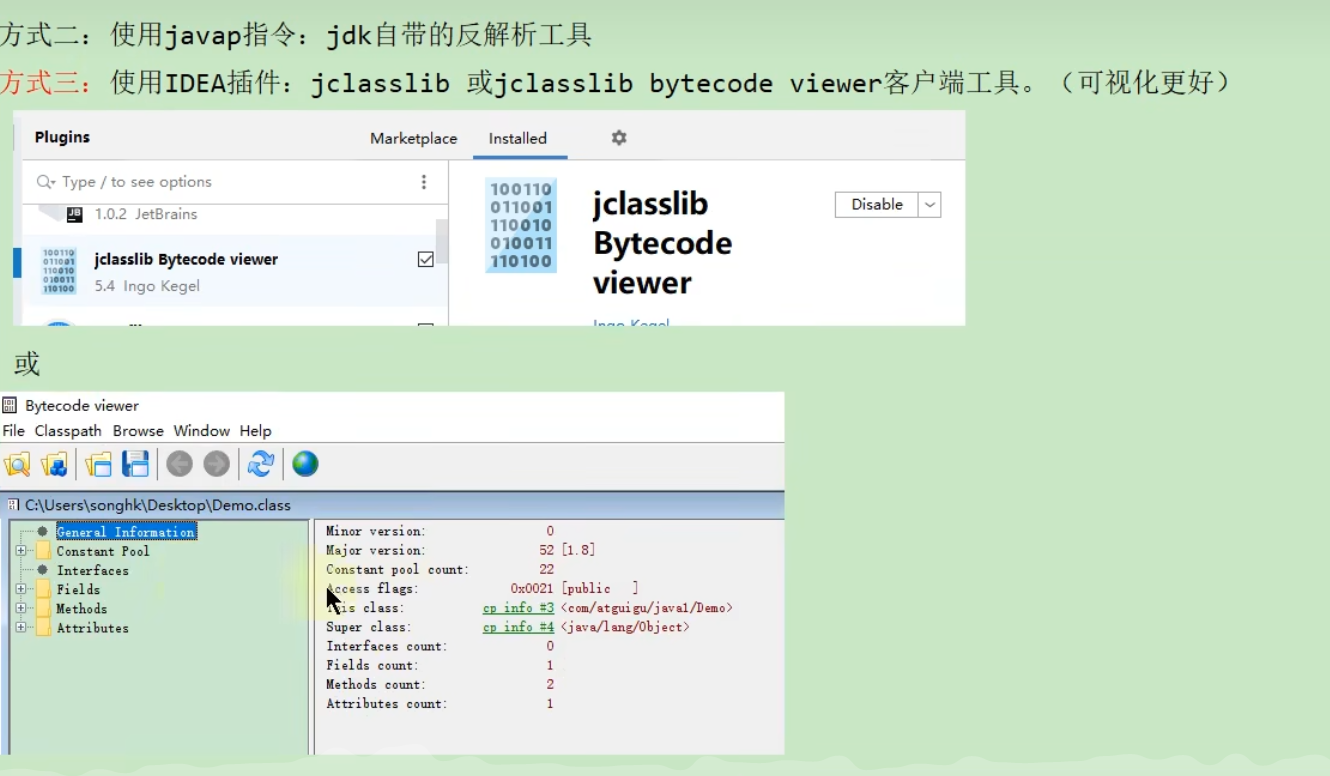Click the open workspace folder toolbar icon
The width and height of the screenshot is (1330, 776).
click(x=98, y=464)
